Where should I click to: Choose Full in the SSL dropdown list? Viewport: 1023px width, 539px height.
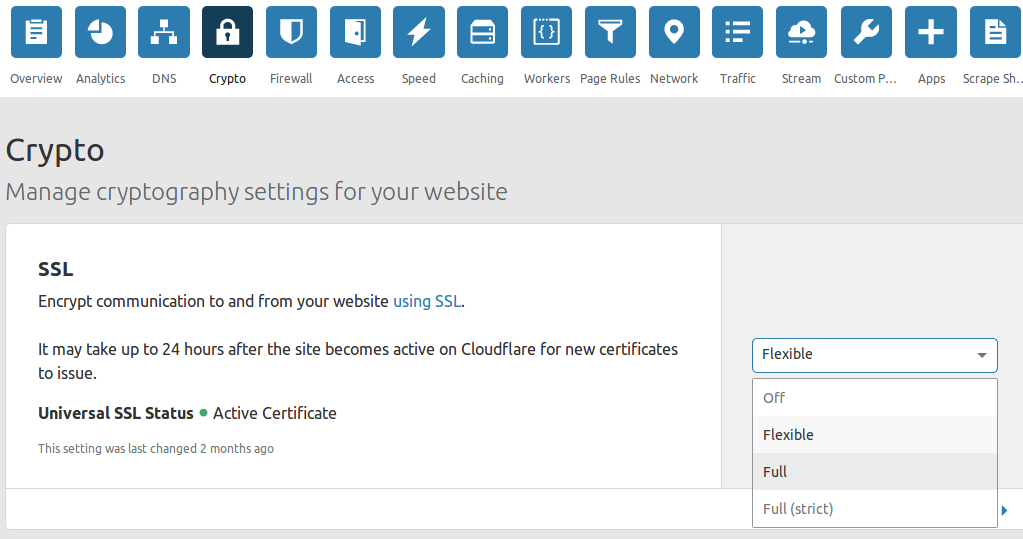[875, 472]
